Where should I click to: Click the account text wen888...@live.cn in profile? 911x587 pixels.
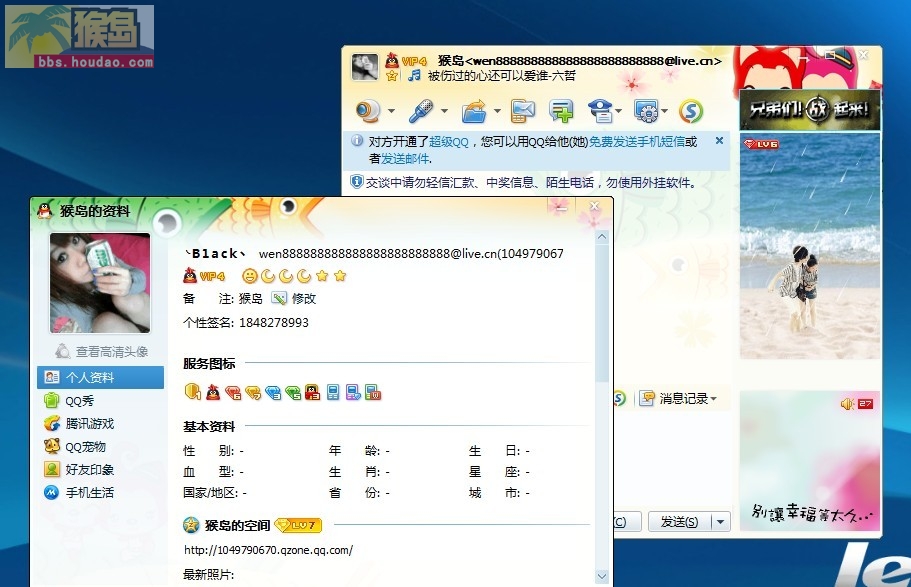pos(411,253)
